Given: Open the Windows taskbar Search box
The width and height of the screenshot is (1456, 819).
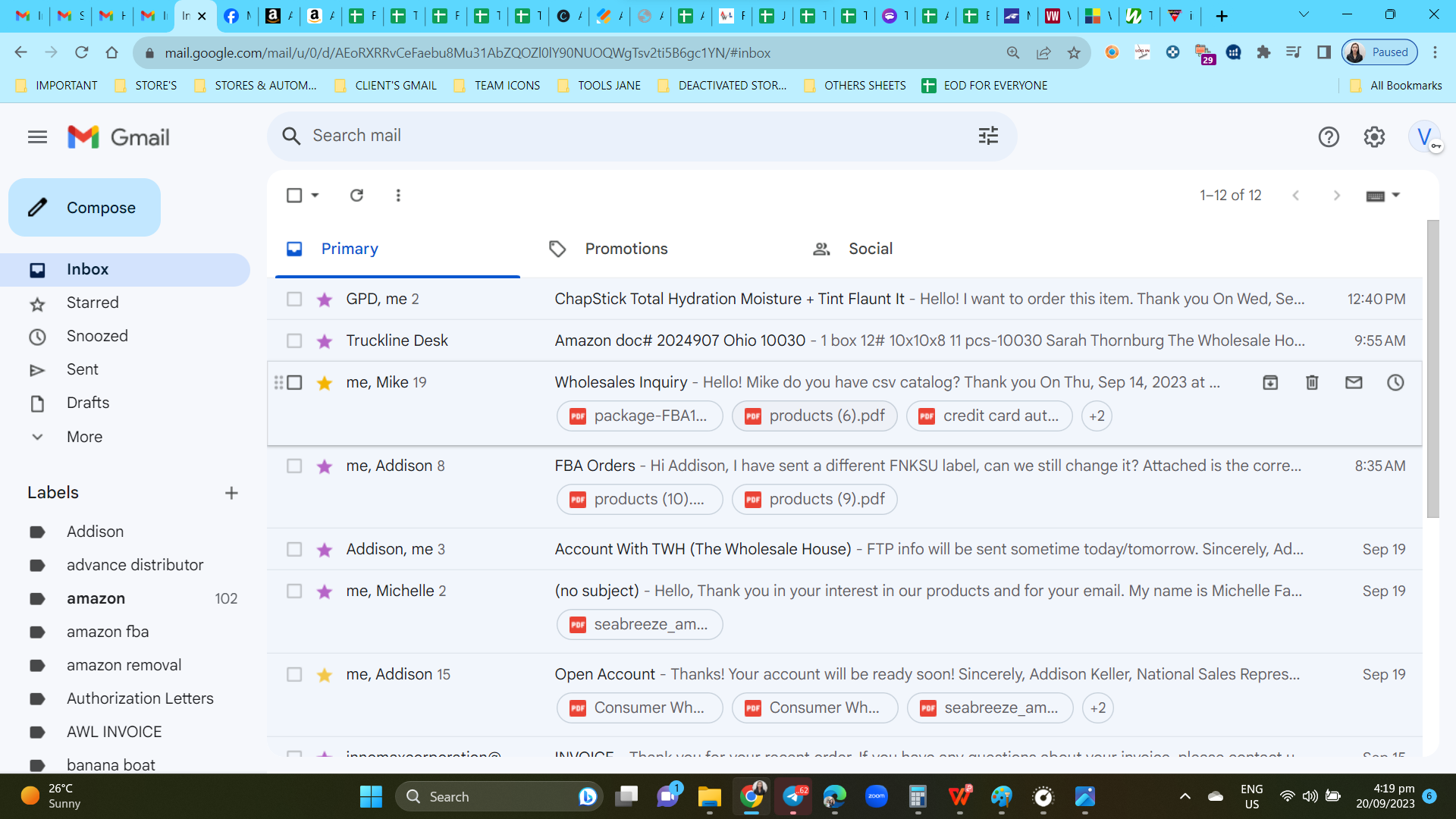Looking at the screenshot, I should click(499, 797).
